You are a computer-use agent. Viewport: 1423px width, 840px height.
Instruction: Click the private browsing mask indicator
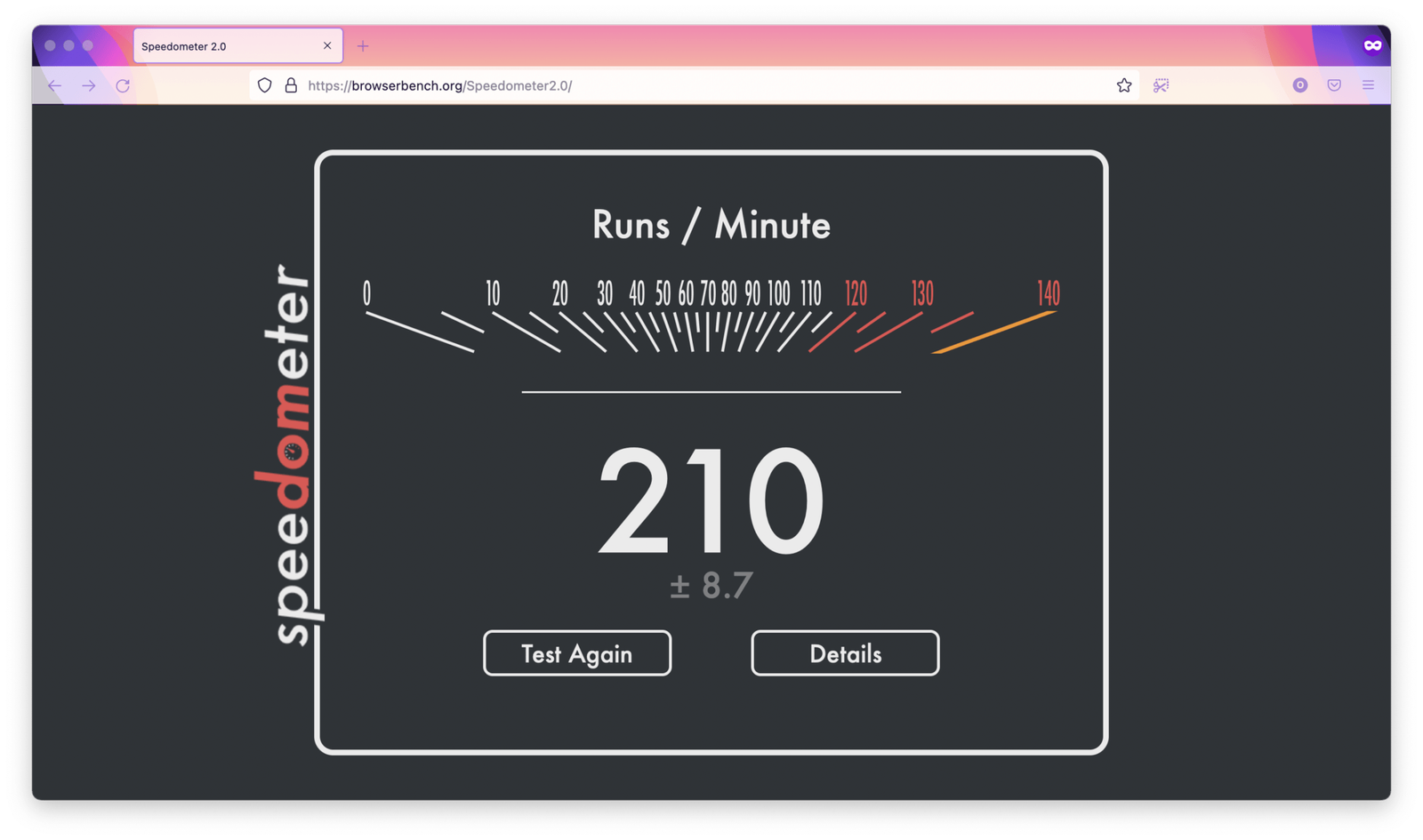click(1372, 46)
